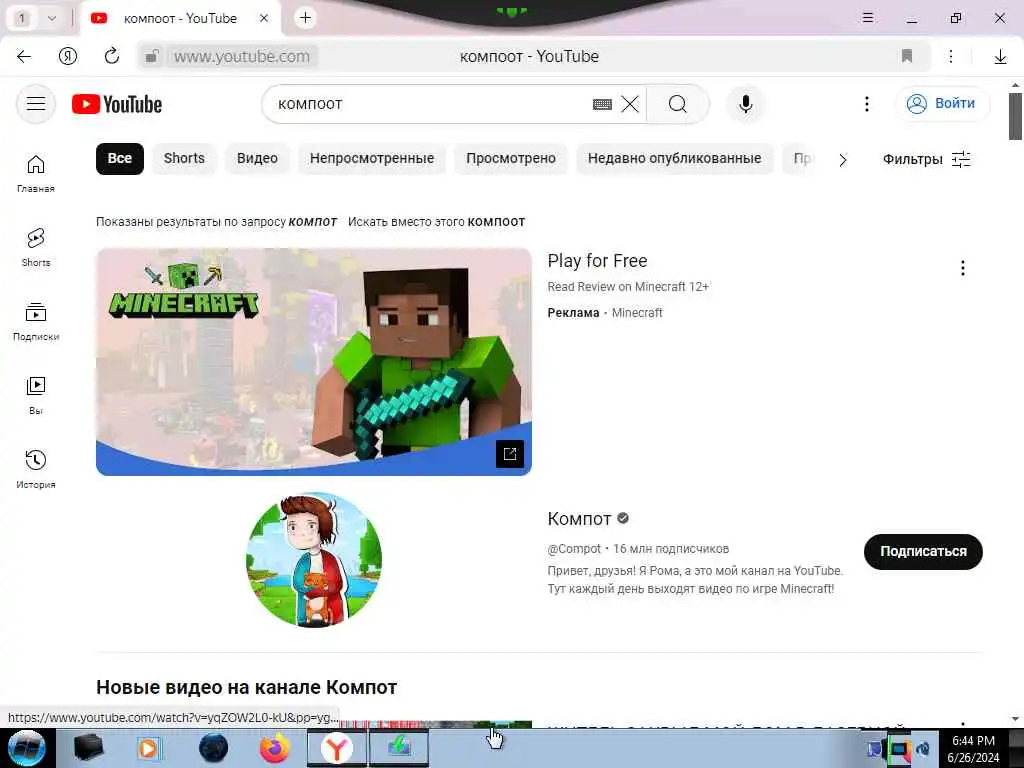Open YouTube settings three-dot menu
This screenshot has height=768, width=1024.
(867, 104)
